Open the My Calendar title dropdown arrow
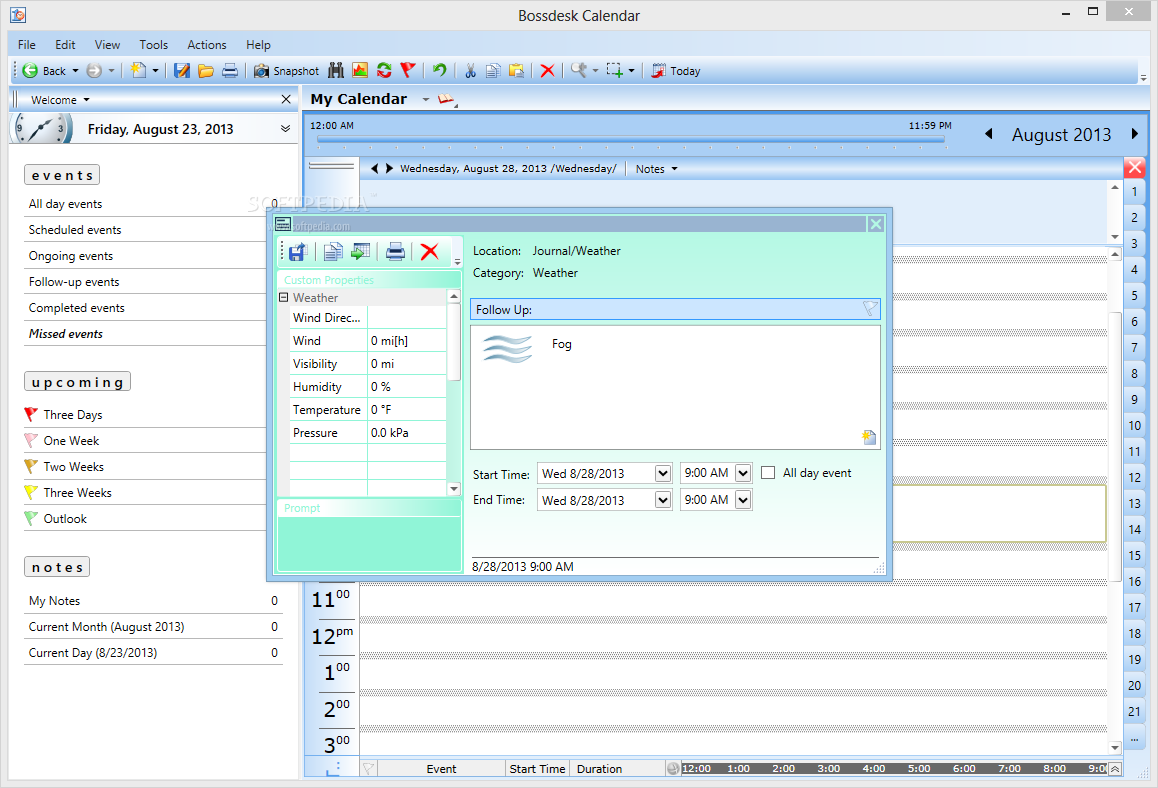Screen dimensions: 1158x788 click(425, 99)
